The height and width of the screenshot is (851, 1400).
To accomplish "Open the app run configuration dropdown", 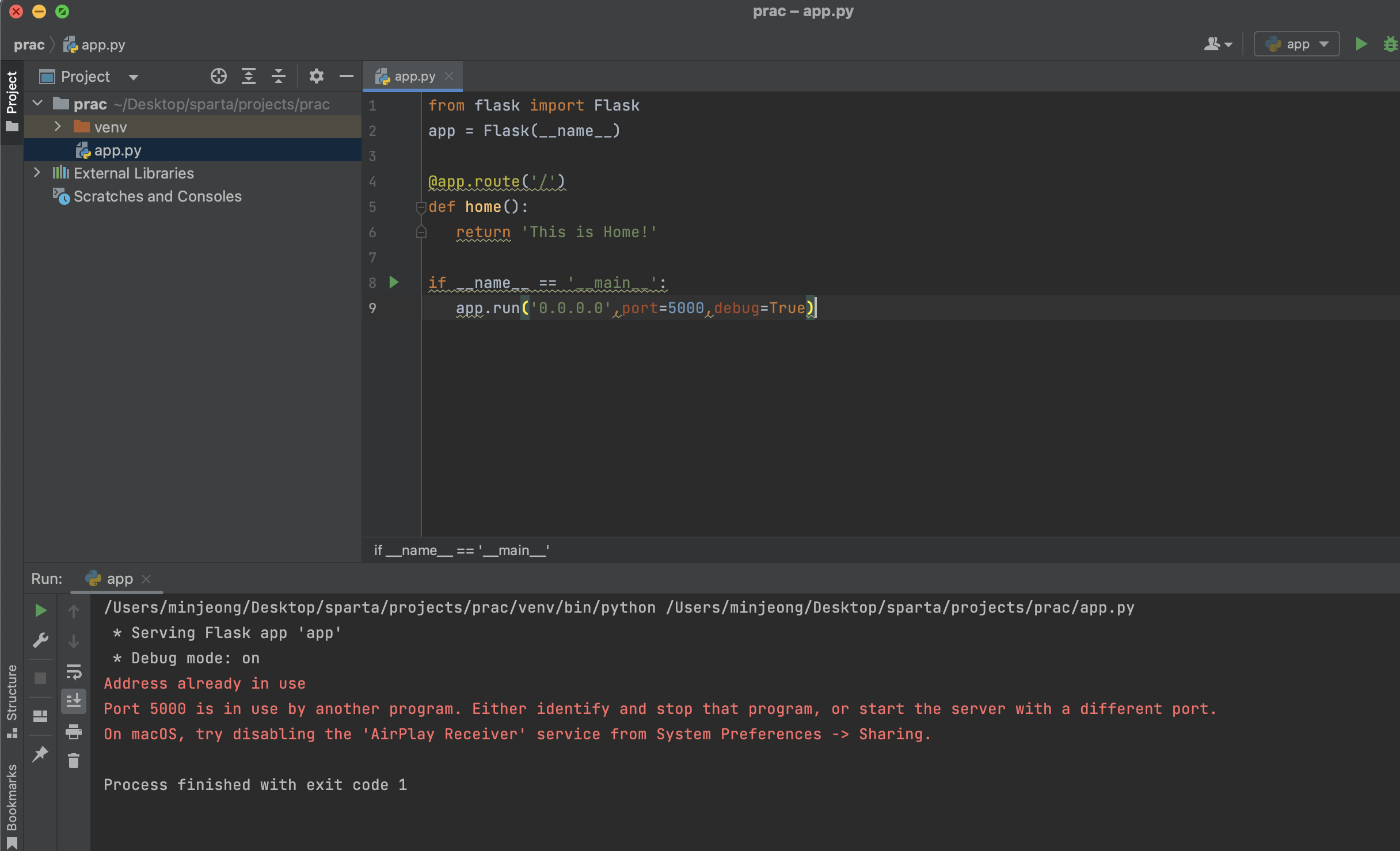I will pos(1297,44).
